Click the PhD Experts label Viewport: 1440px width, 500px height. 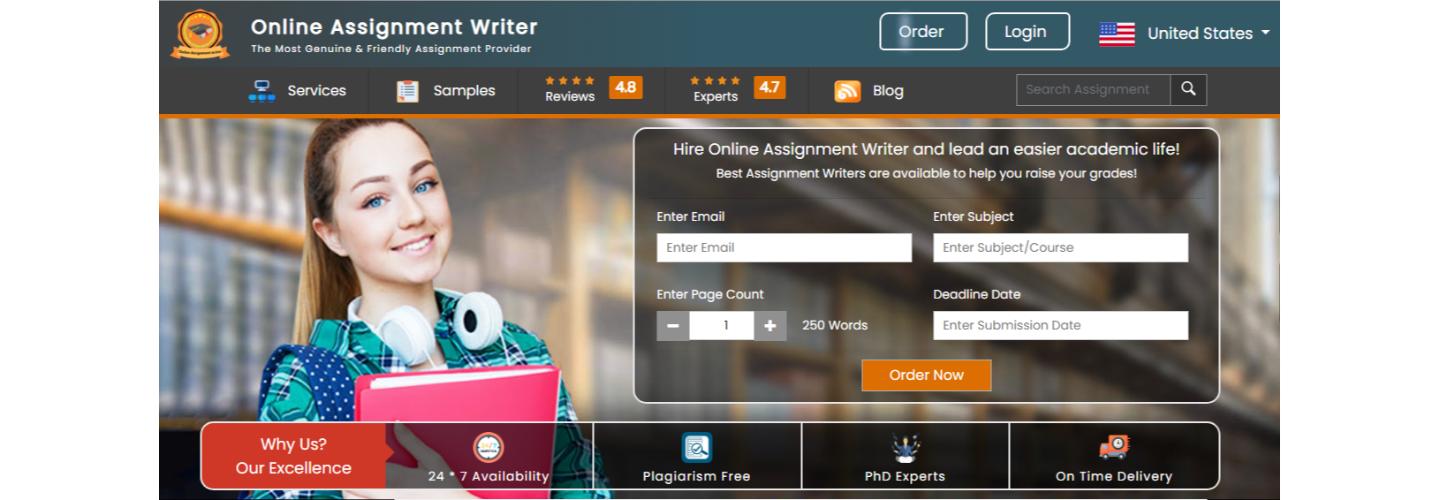(x=905, y=476)
